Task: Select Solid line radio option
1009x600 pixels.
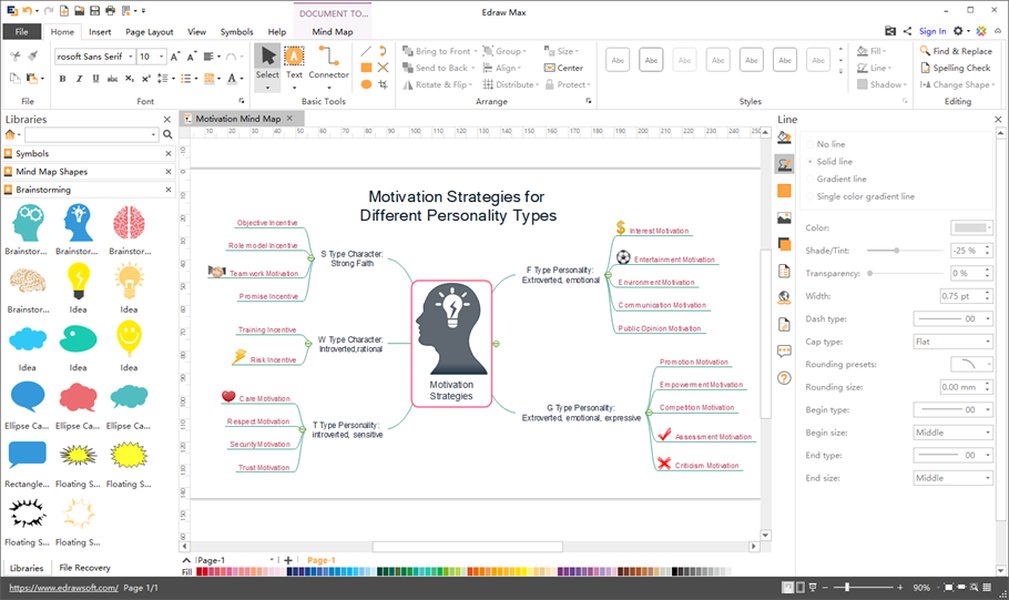Action: point(830,162)
